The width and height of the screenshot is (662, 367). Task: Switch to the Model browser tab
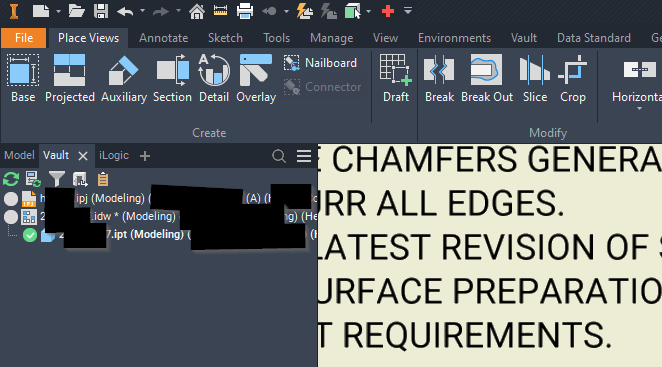(19, 155)
